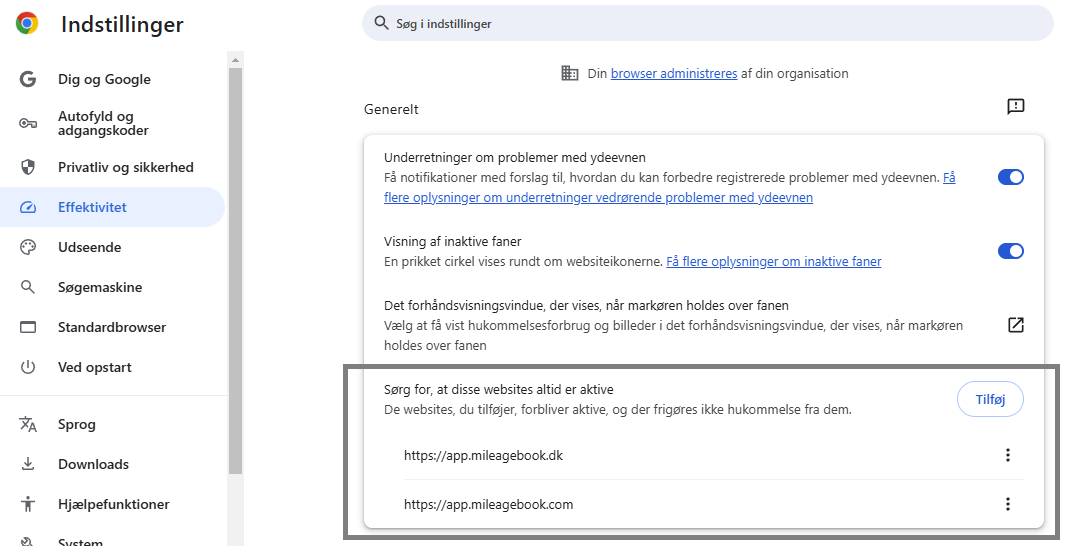The height and width of the screenshot is (546, 1088).
Task: Click Tilføj to add a website
Action: pyautogui.click(x=990, y=399)
